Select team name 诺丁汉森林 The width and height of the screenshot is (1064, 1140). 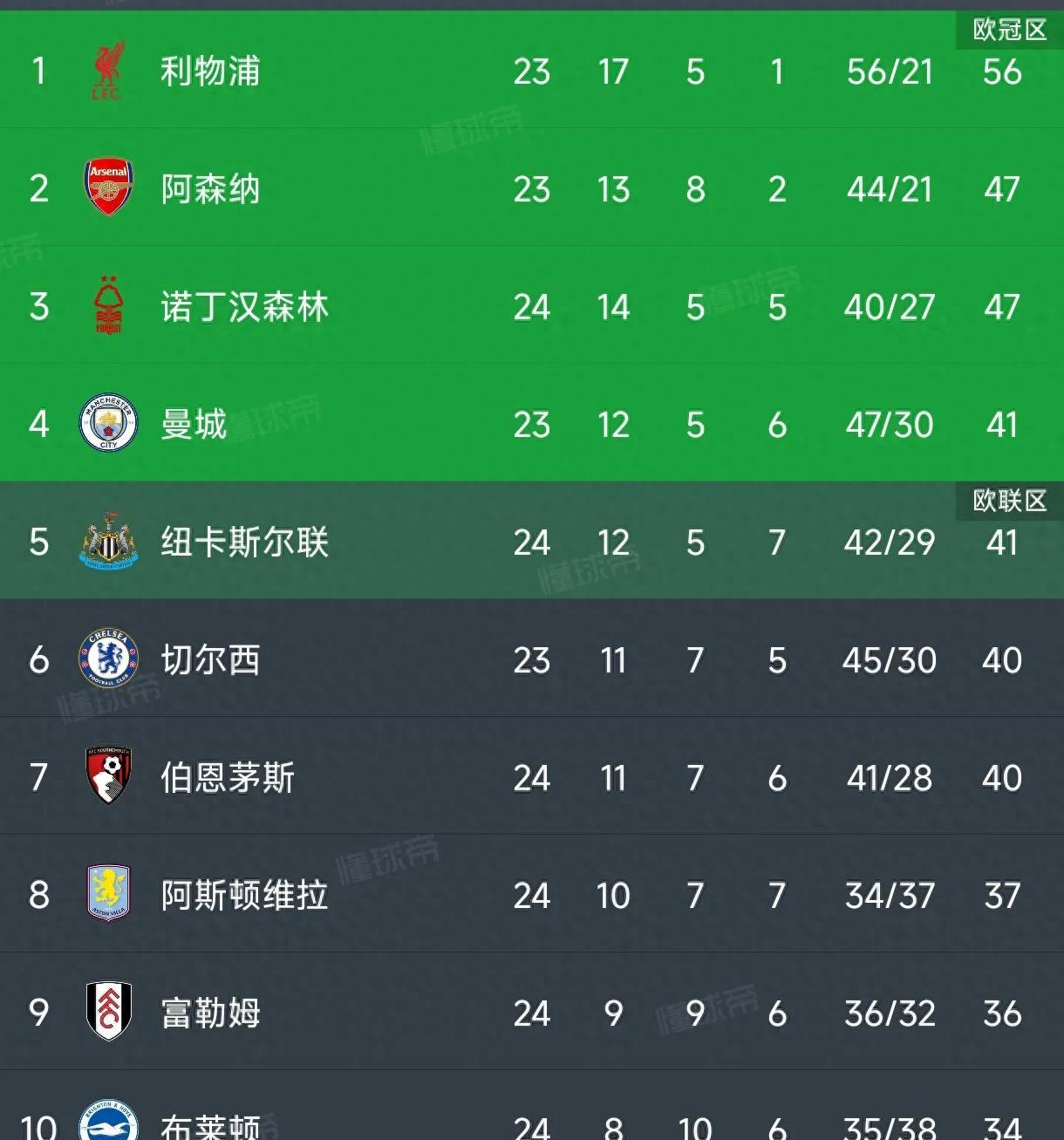pos(244,307)
